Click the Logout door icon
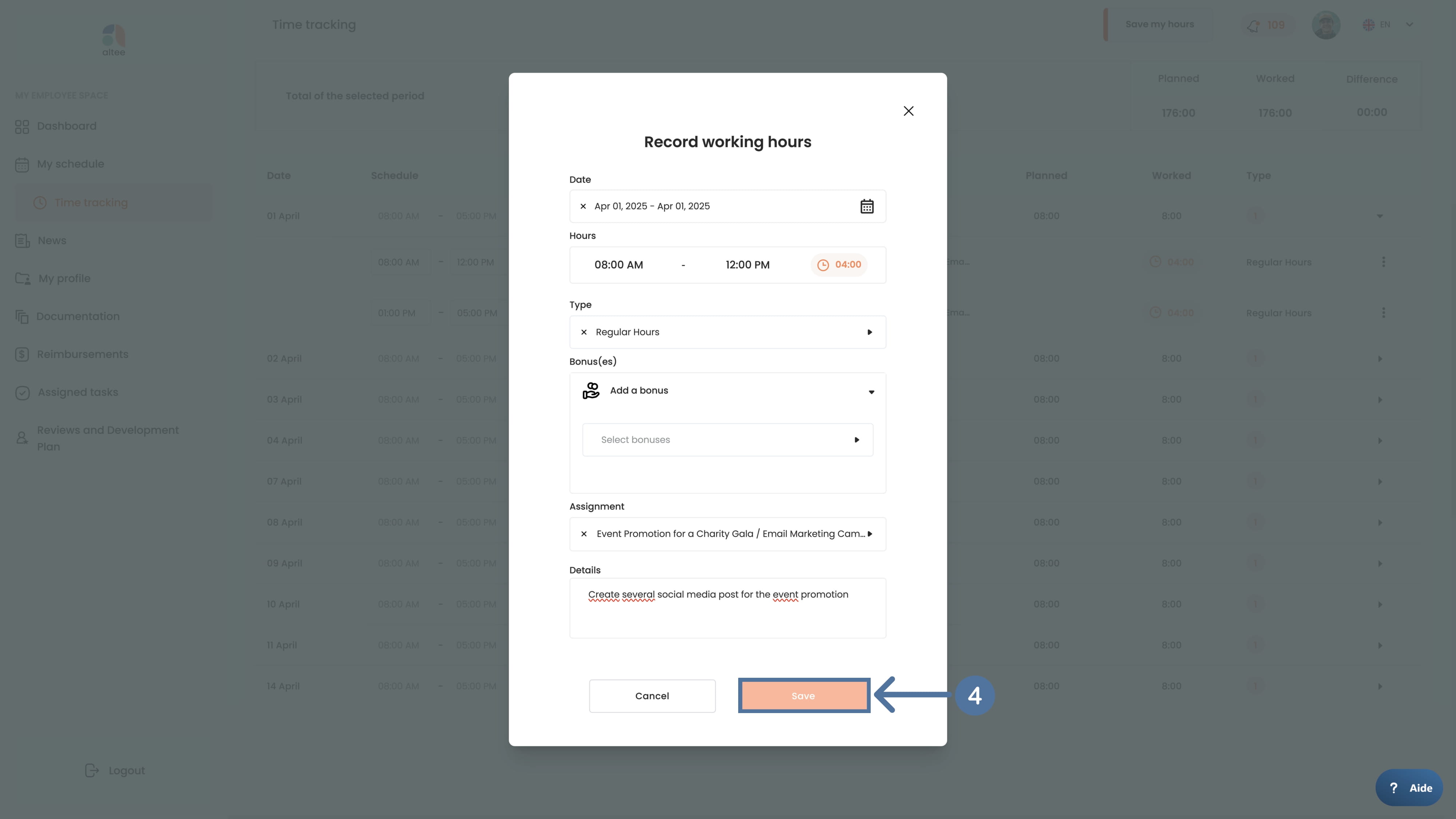The width and height of the screenshot is (1456, 819). point(92,770)
